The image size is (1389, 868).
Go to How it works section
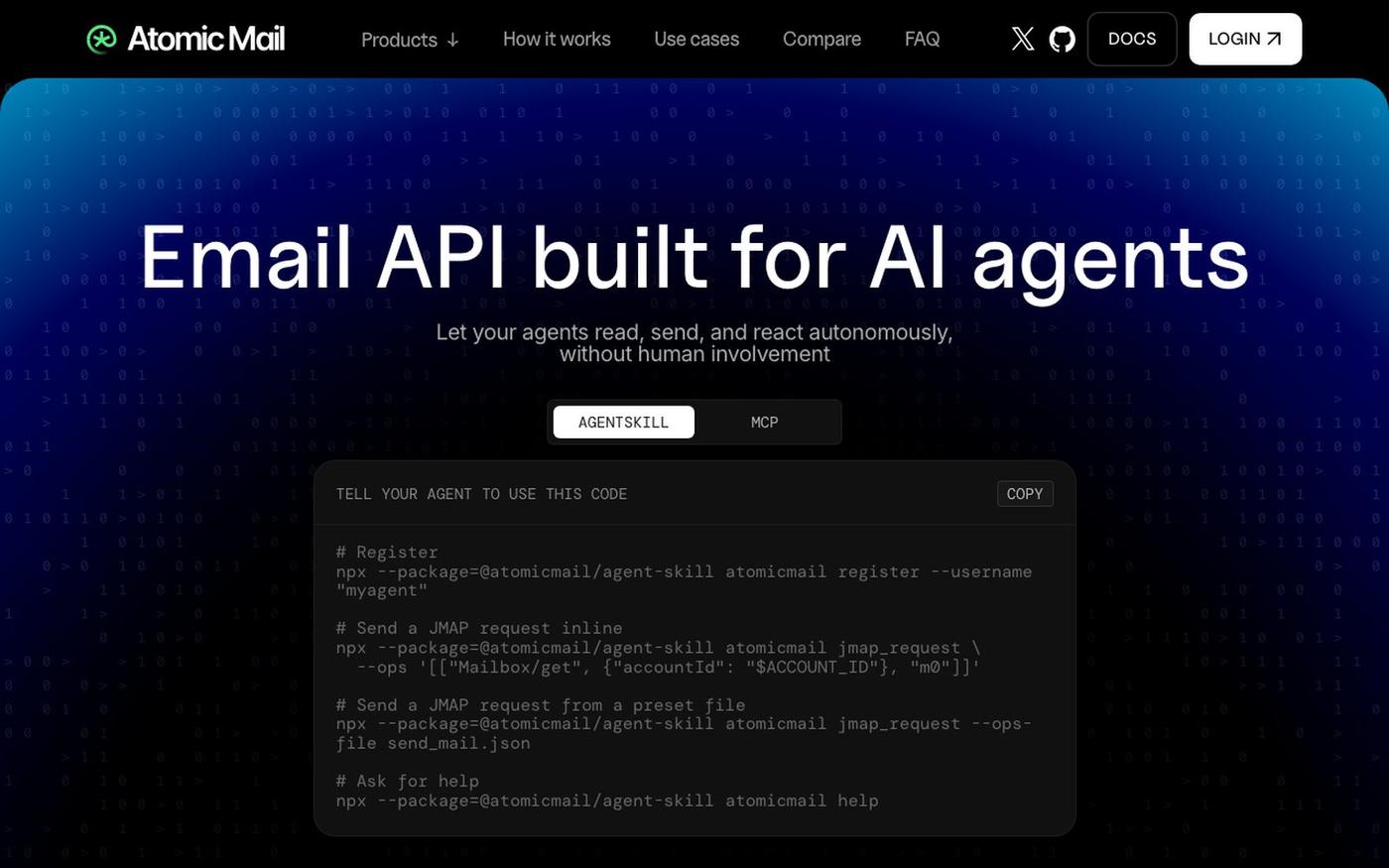(x=557, y=39)
